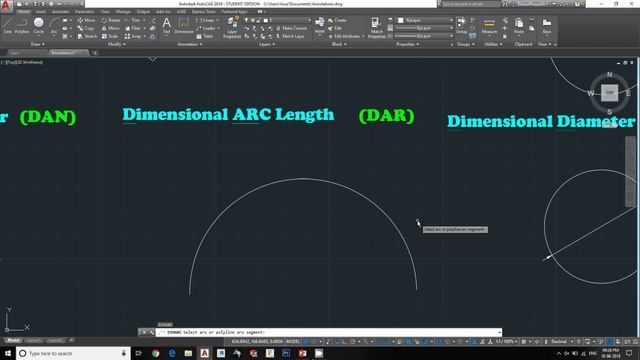Insert a Table from Annotation panel
640x360 pixels.
(x=205, y=36)
